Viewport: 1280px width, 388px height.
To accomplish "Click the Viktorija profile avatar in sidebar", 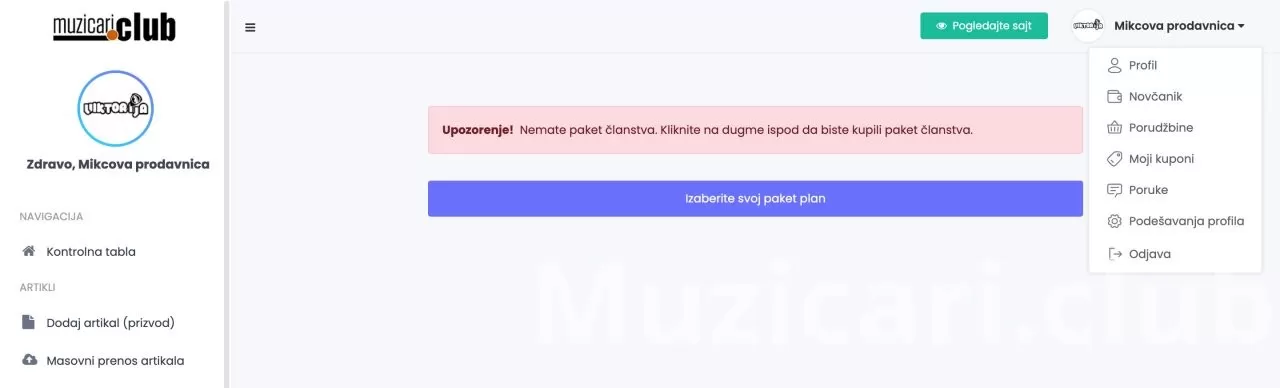I will (x=115, y=108).
